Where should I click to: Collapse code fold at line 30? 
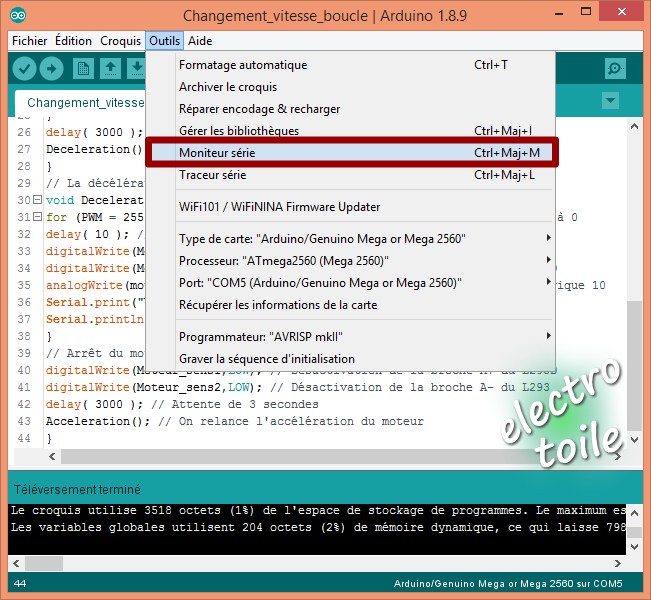pos(37,200)
